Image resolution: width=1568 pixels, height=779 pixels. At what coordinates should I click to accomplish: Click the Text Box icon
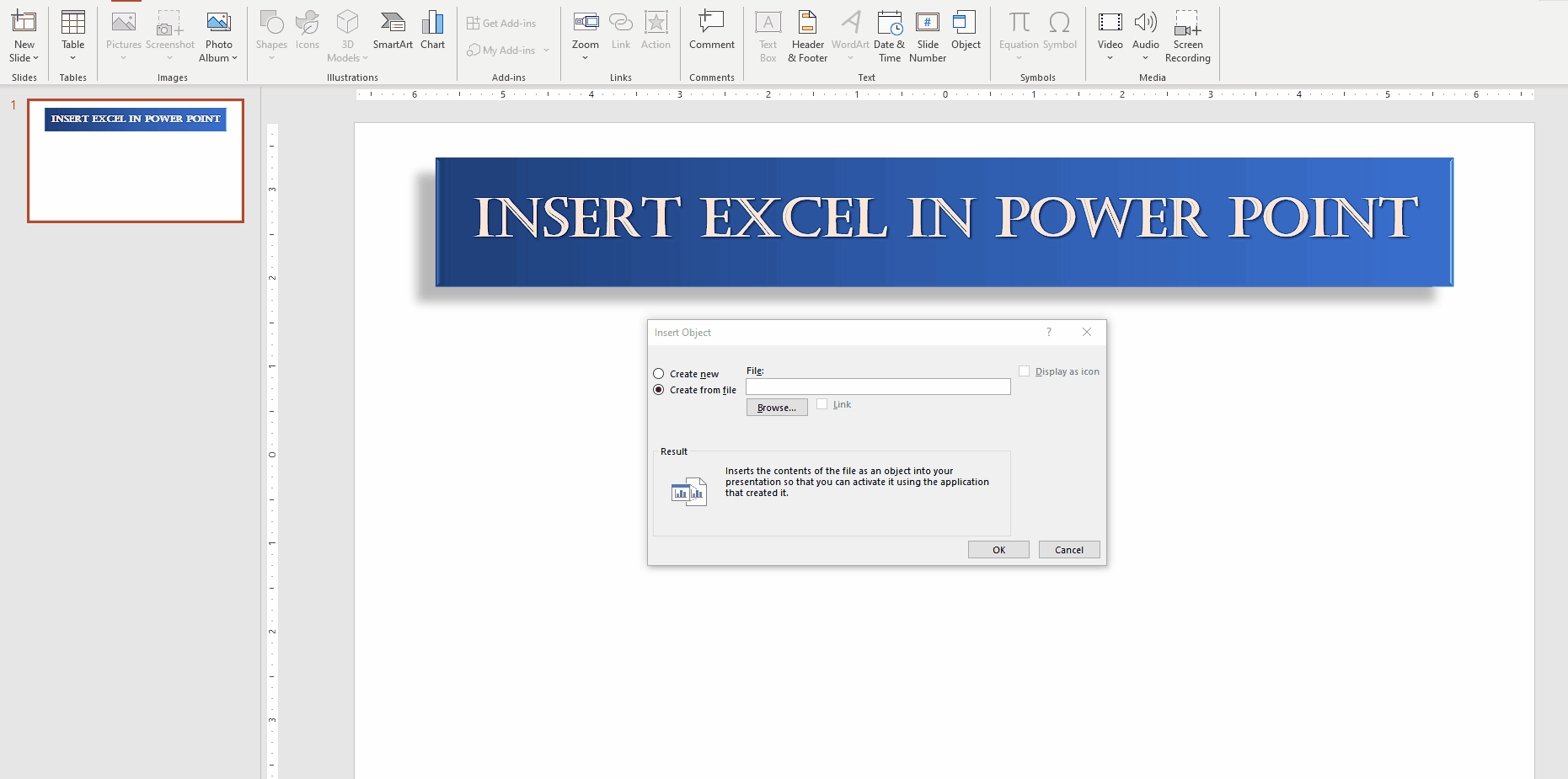click(768, 23)
